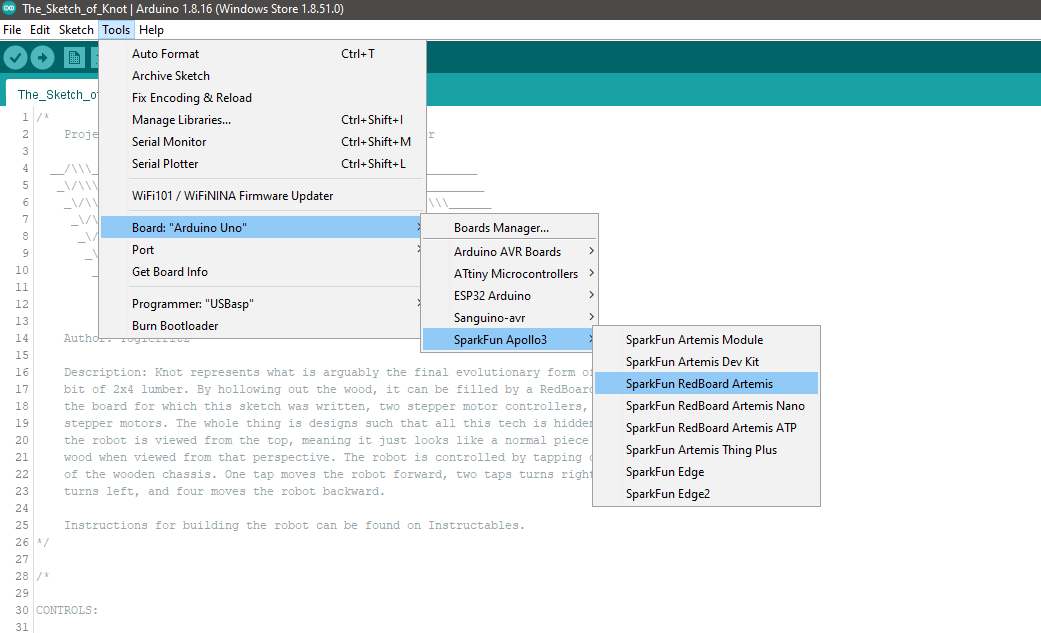Click the Arduino logo in title bar
The image size is (1041, 633).
click(9, 9)
